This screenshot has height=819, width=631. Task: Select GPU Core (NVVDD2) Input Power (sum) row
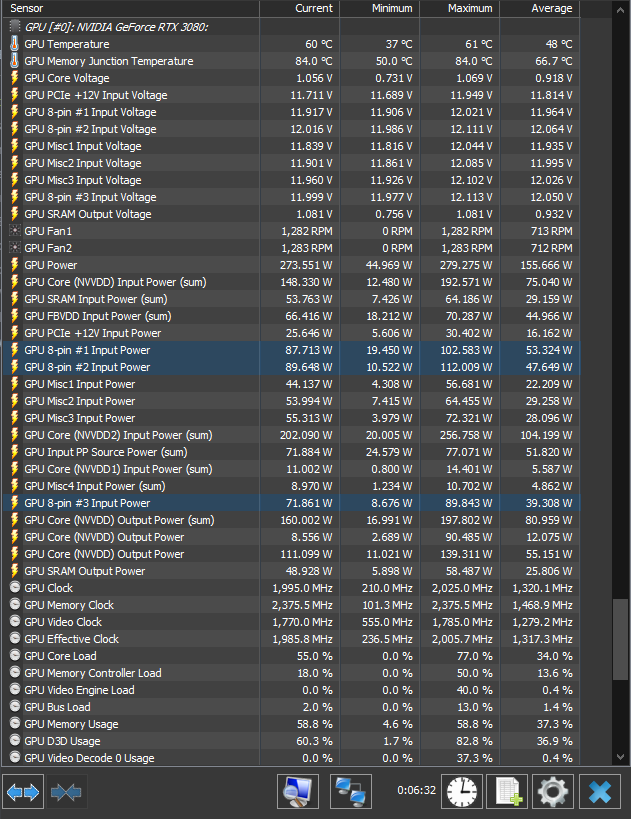point(291,435)
